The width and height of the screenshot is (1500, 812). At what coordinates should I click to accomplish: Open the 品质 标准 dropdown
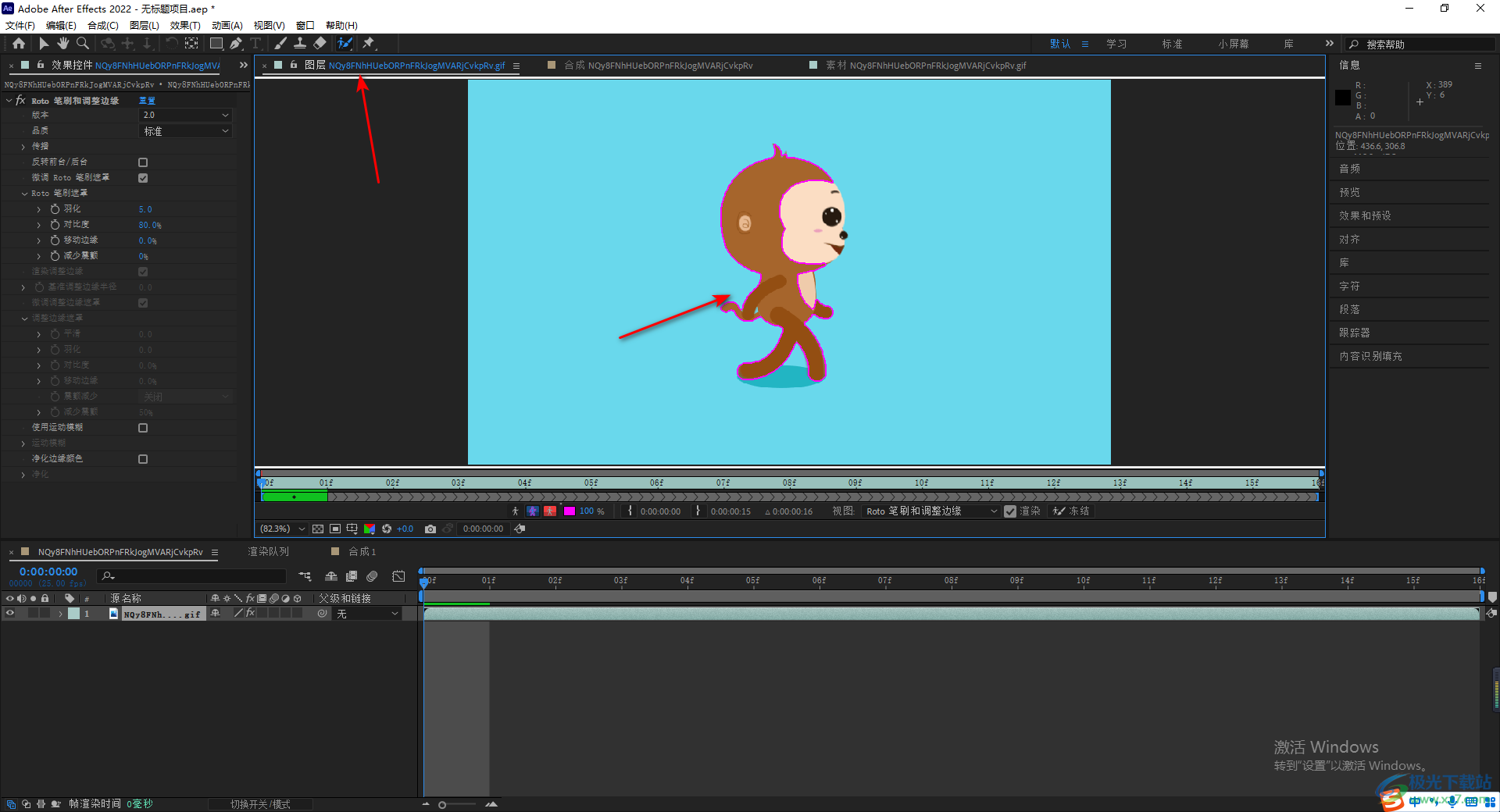pyautogui.click(x=186, y=131)
